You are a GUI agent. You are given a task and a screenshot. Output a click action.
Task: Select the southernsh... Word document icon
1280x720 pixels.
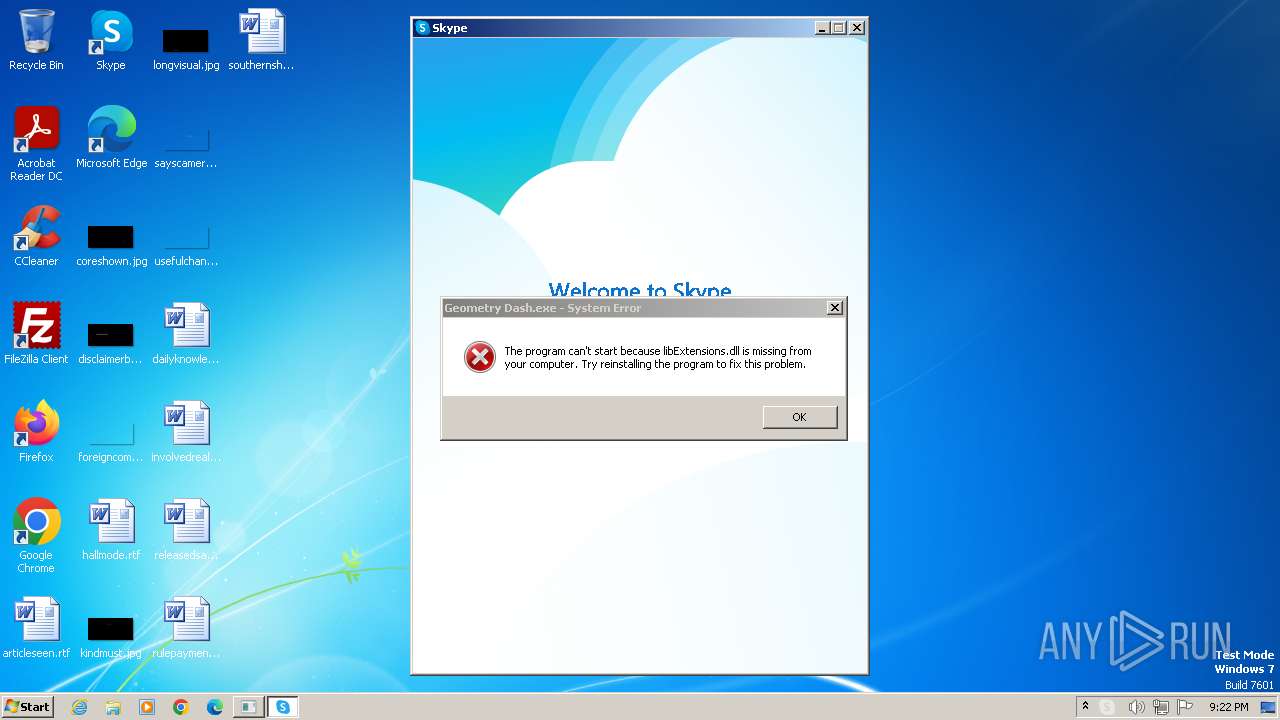point(261,41)
